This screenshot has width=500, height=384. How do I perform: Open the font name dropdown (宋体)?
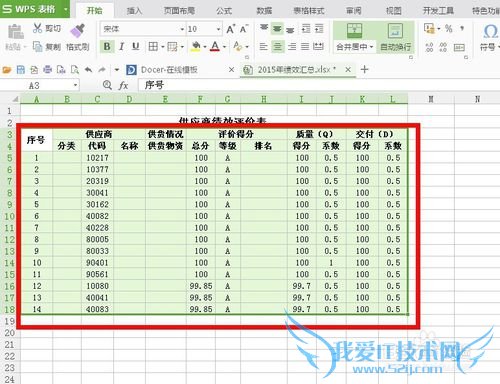point(182,29)
